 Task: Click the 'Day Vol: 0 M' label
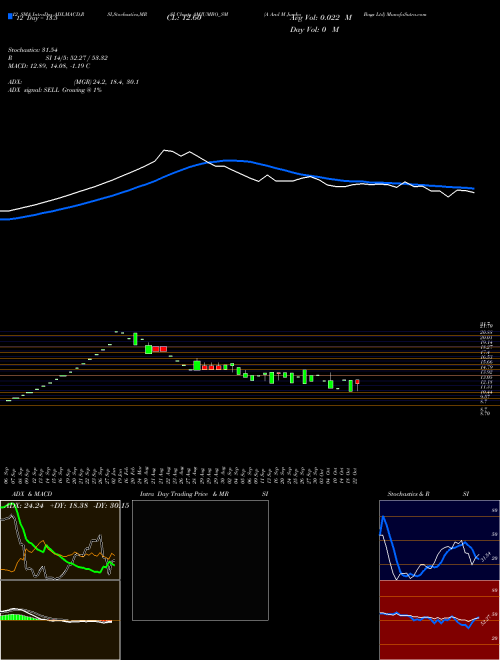pos(314,30)
